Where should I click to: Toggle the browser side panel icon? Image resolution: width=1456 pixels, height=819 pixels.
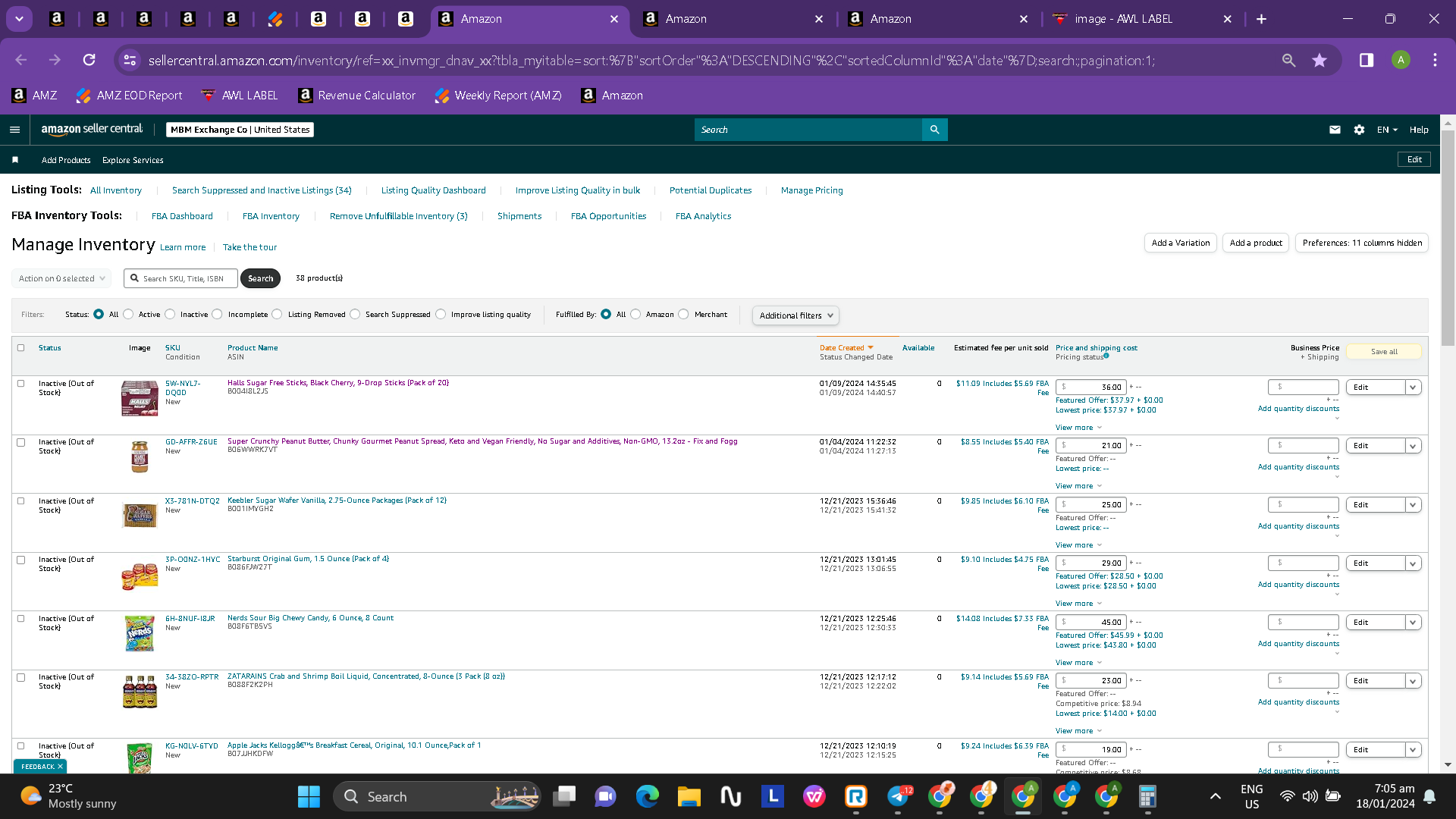[1366, 60]
